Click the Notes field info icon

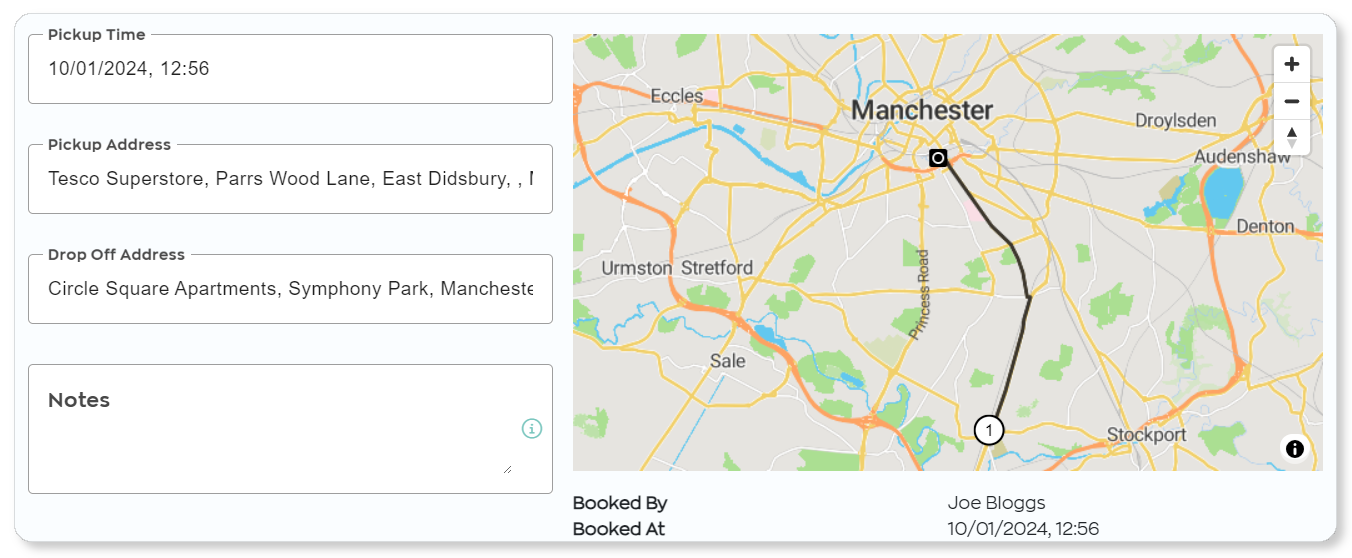531,428
